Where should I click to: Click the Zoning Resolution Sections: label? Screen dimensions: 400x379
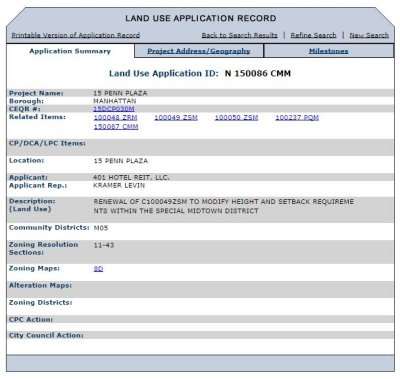pos(43,248)
